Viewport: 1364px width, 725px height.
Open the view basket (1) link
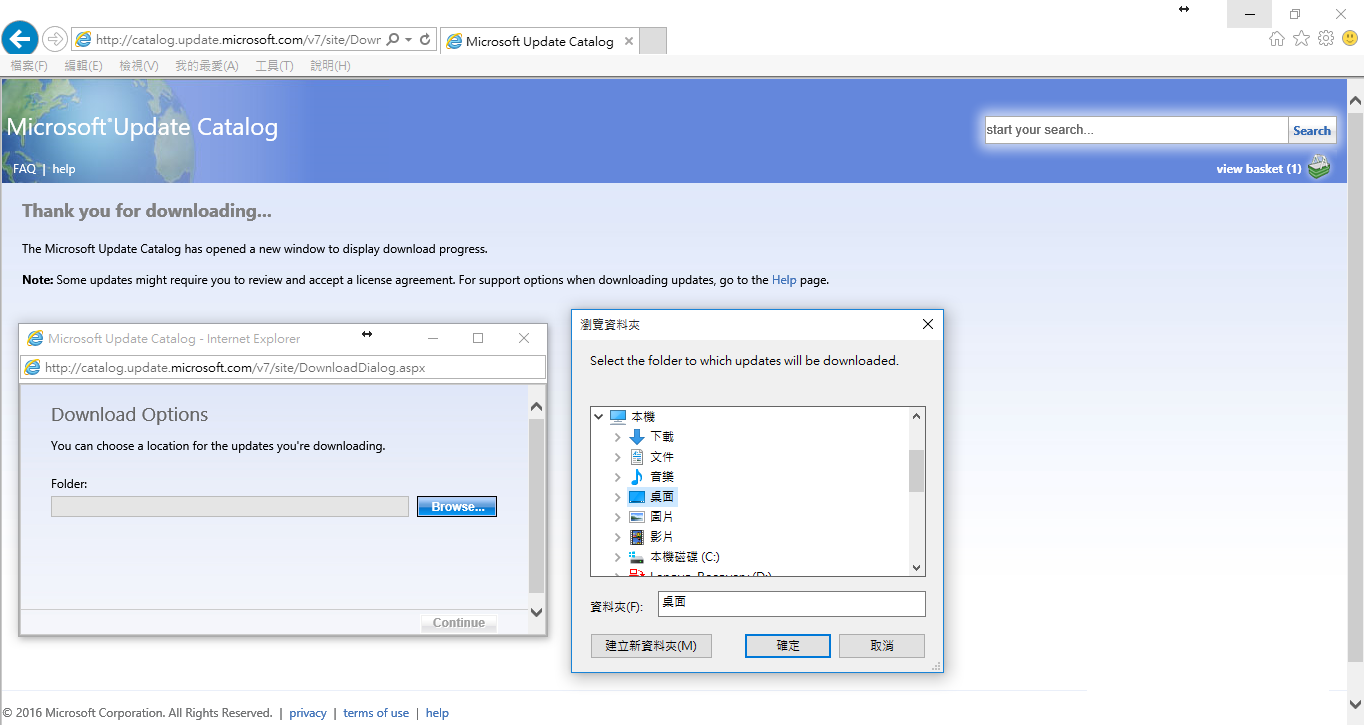[x=1259, y=169]
